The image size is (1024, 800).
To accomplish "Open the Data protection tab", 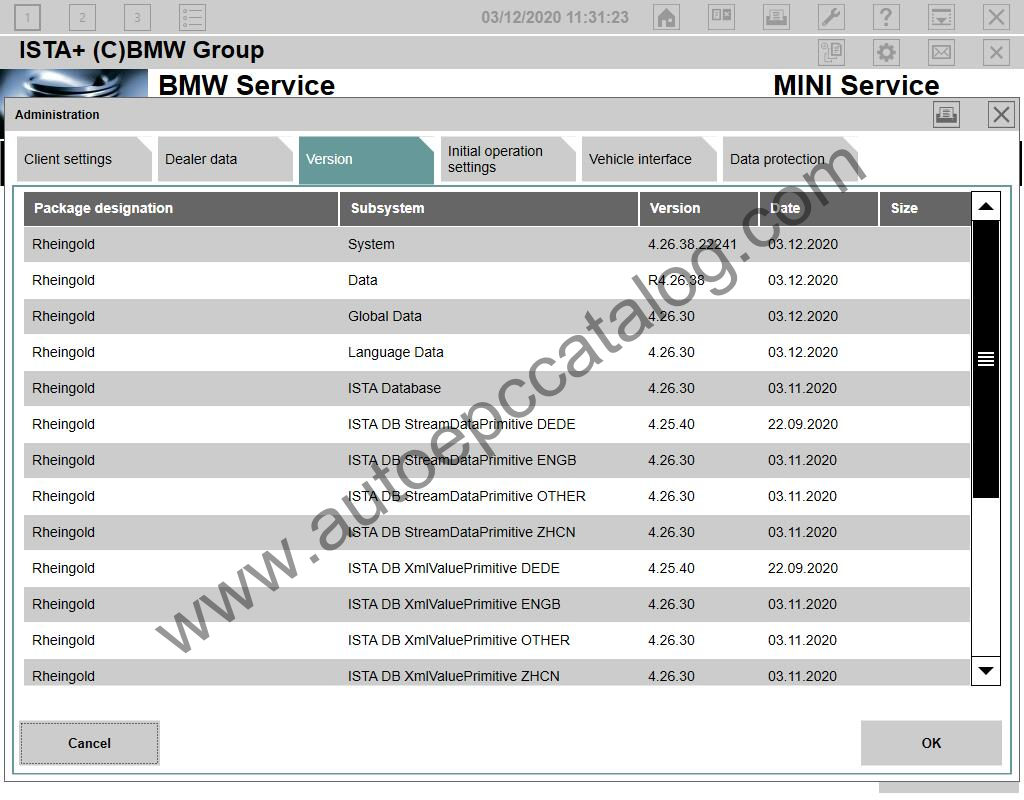I will coord(790,159).
